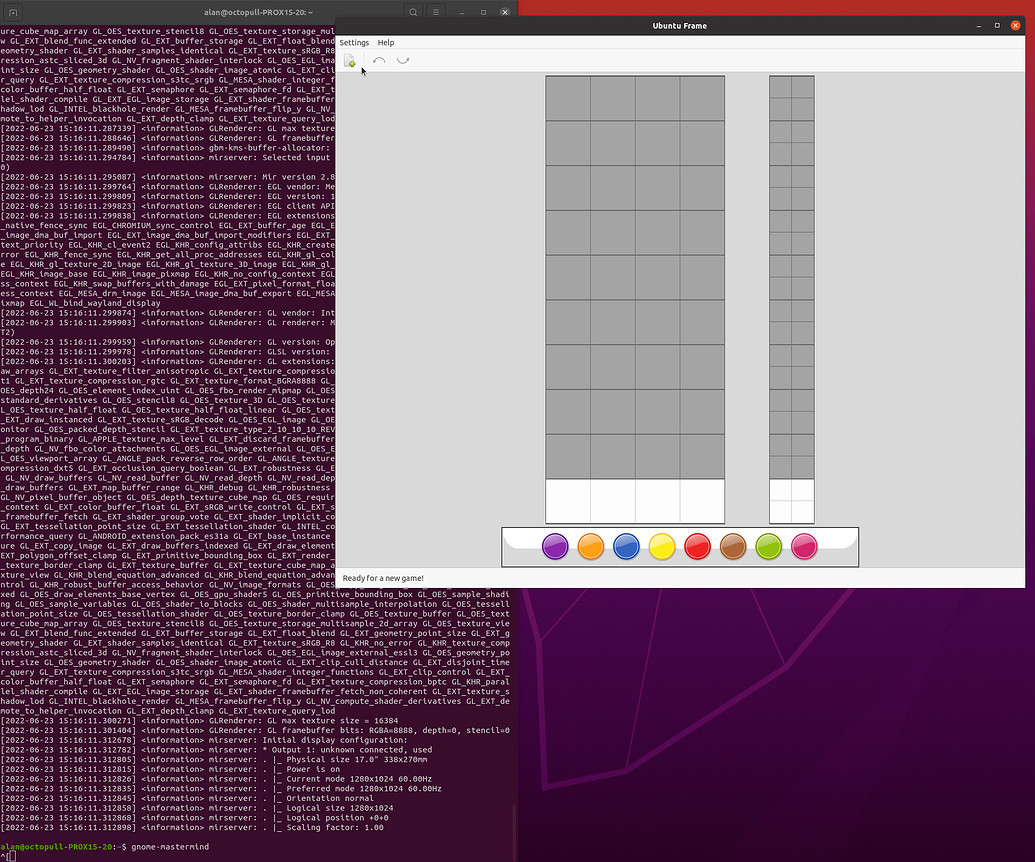
Task: Select the purple peg
Action: coord(555,547)
